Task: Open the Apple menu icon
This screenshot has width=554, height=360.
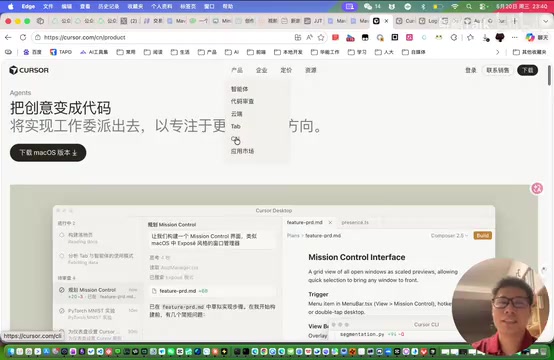Action: pyautogui.click(x=11, y=6)
